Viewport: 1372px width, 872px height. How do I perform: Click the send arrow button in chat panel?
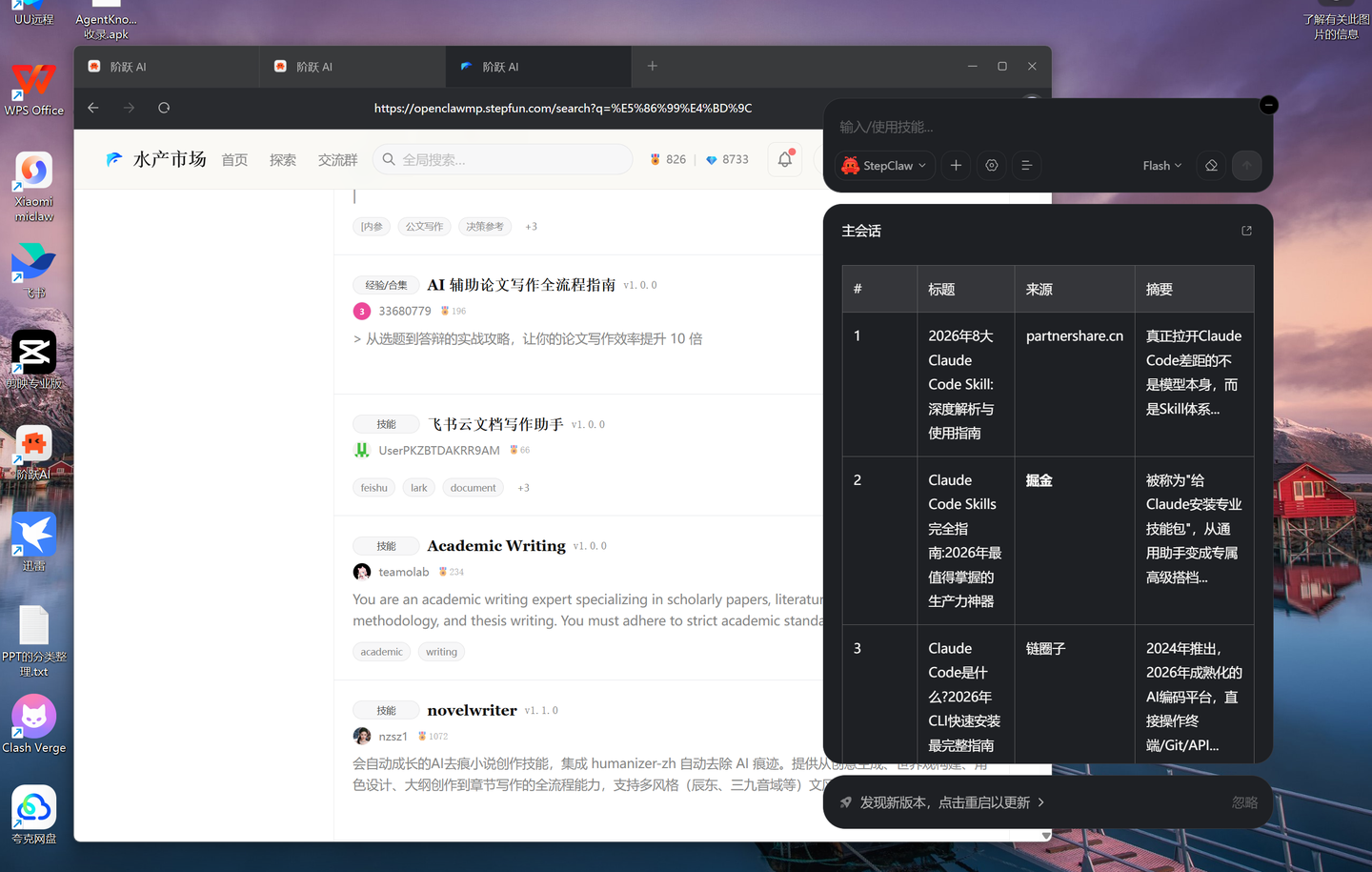1246,165
